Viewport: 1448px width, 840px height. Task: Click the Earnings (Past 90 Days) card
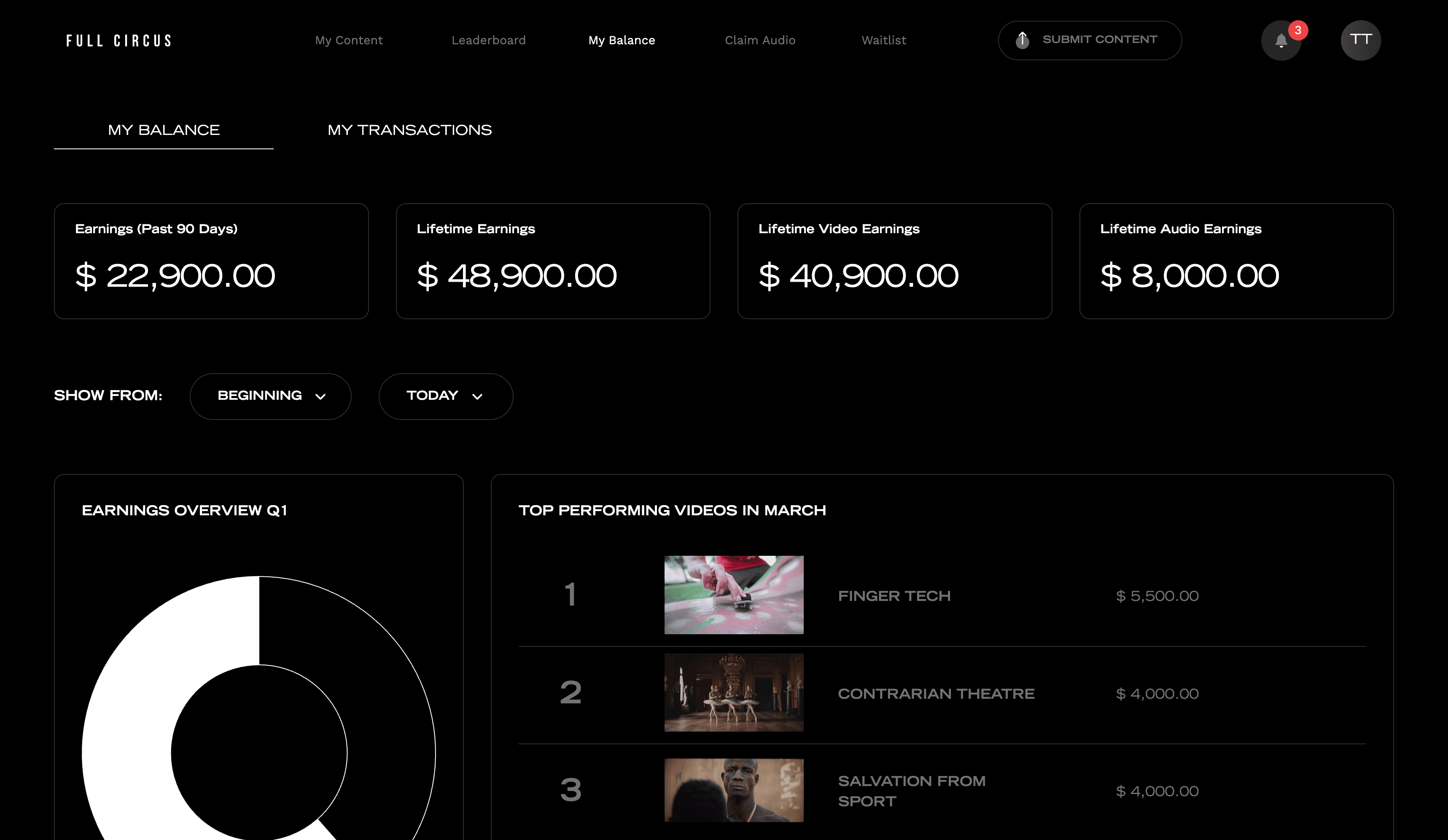(x=211, y=261)
